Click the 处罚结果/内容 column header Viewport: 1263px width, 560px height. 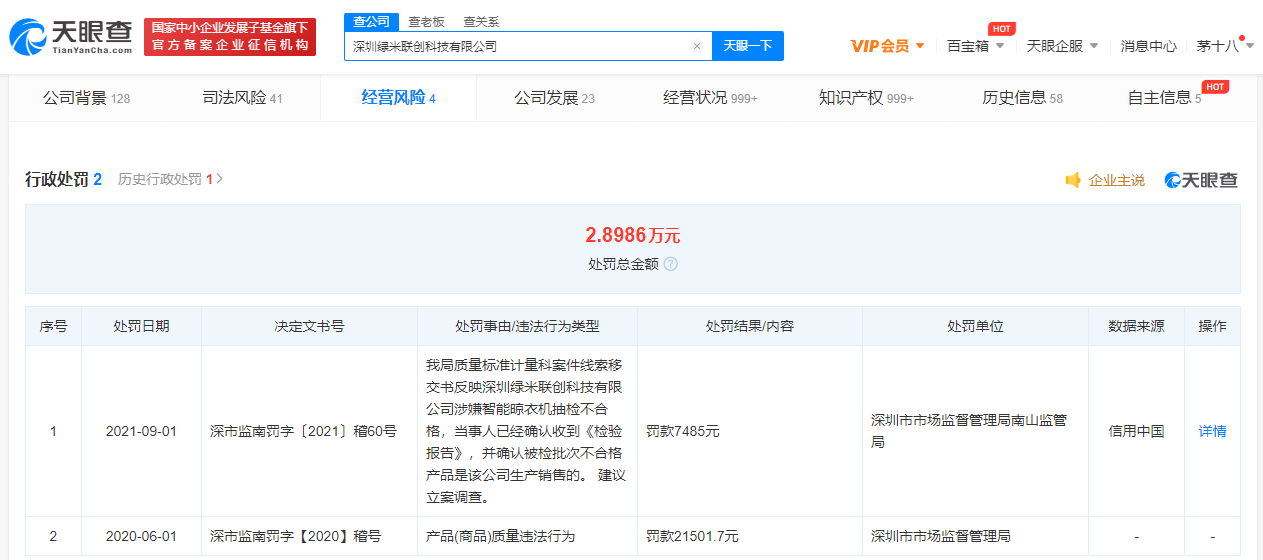click(x=750, y=326)
